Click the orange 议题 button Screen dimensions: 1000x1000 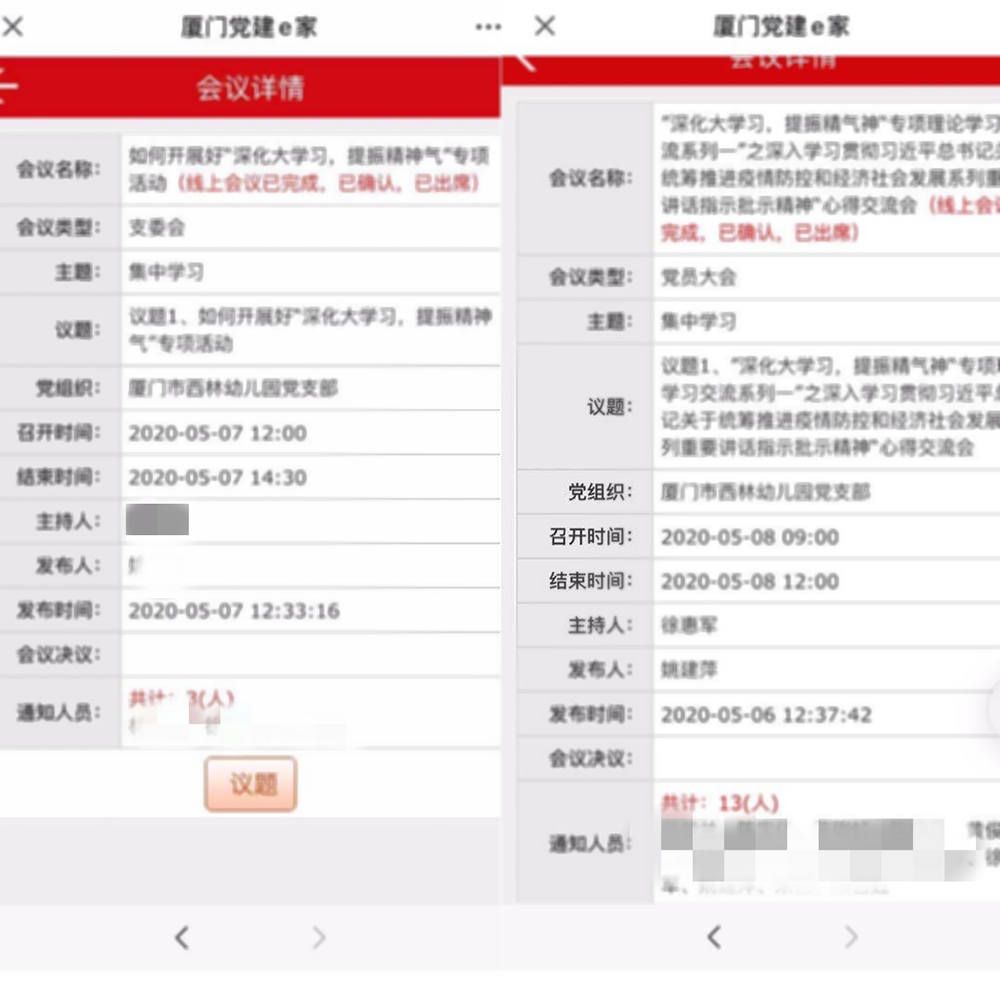(x=251, y=783)
